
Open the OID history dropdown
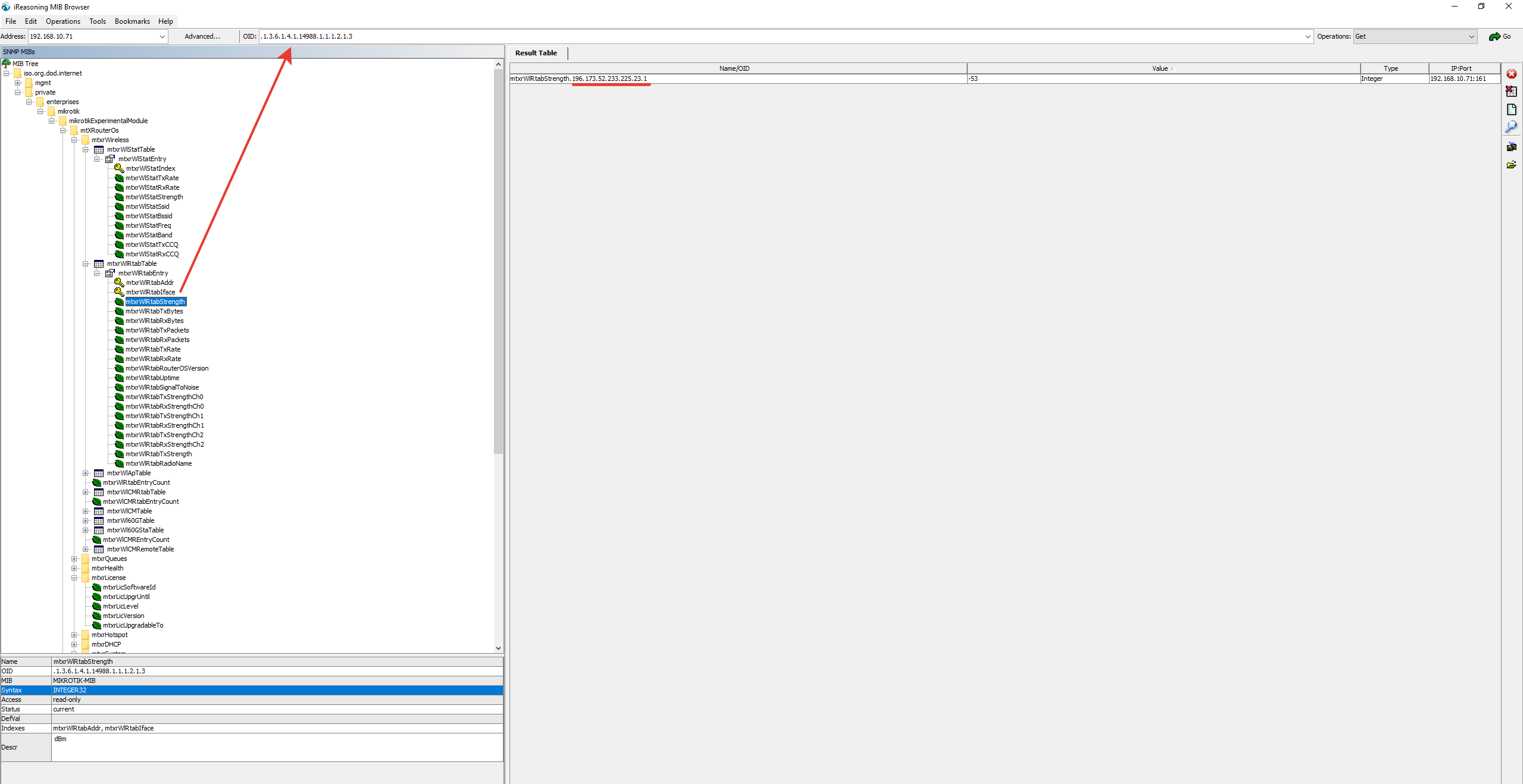coord(1308,36)
